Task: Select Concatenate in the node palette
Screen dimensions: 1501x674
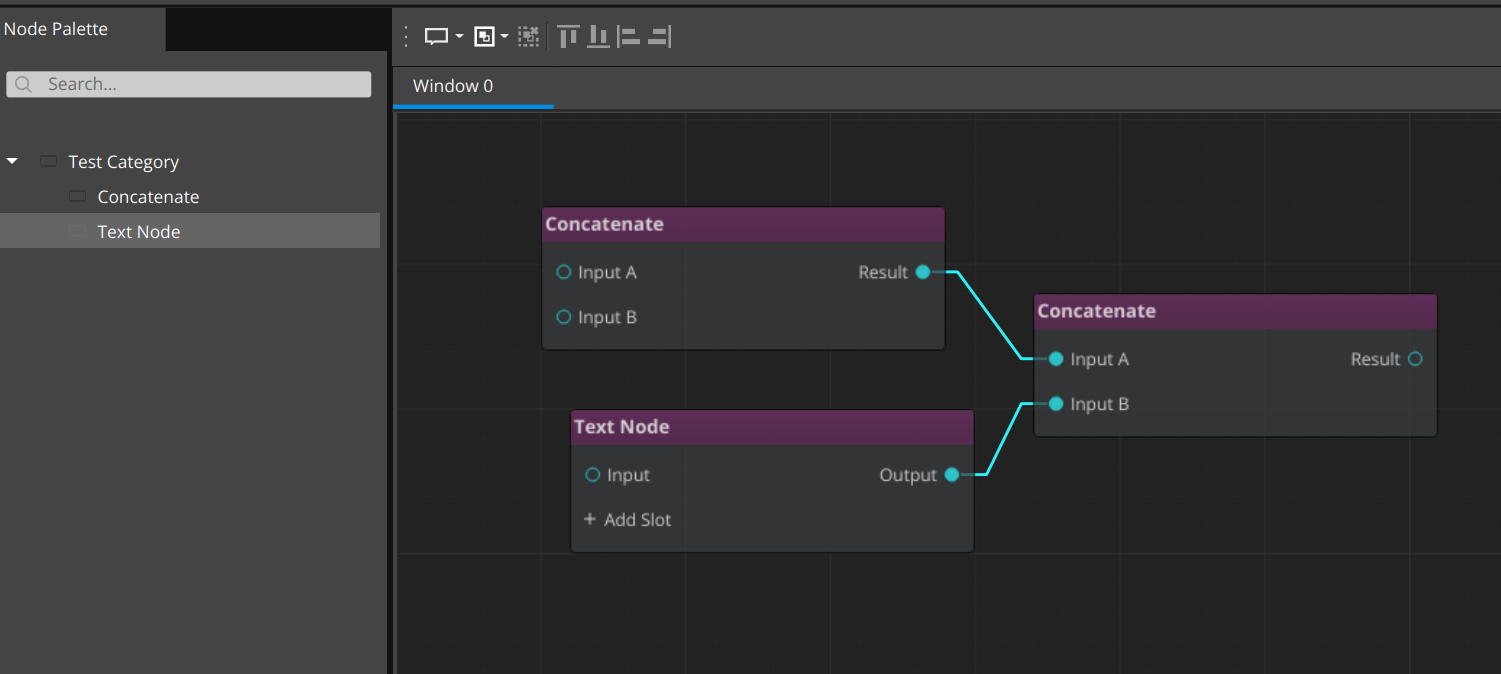Action: [148, 196]
